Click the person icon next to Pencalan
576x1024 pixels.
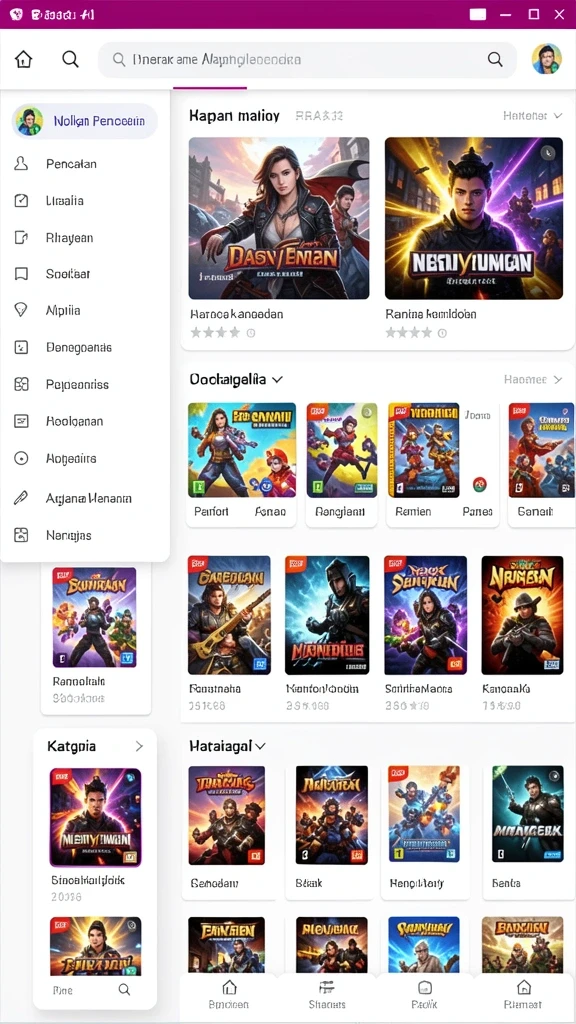(21, 163)
